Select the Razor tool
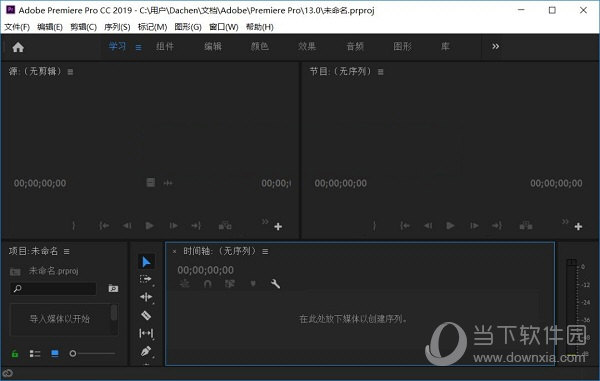 tap(146, 315)
